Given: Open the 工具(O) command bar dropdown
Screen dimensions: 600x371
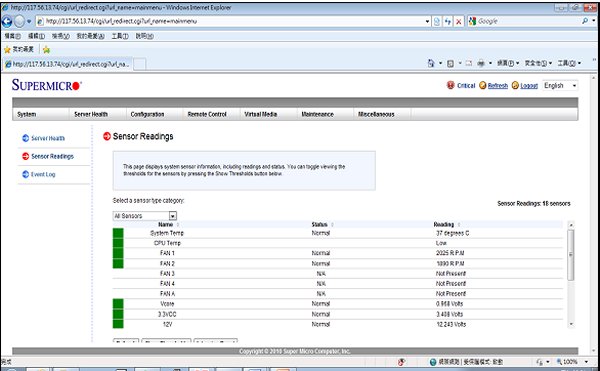Looking at the screenshot, I should point(569,63).
